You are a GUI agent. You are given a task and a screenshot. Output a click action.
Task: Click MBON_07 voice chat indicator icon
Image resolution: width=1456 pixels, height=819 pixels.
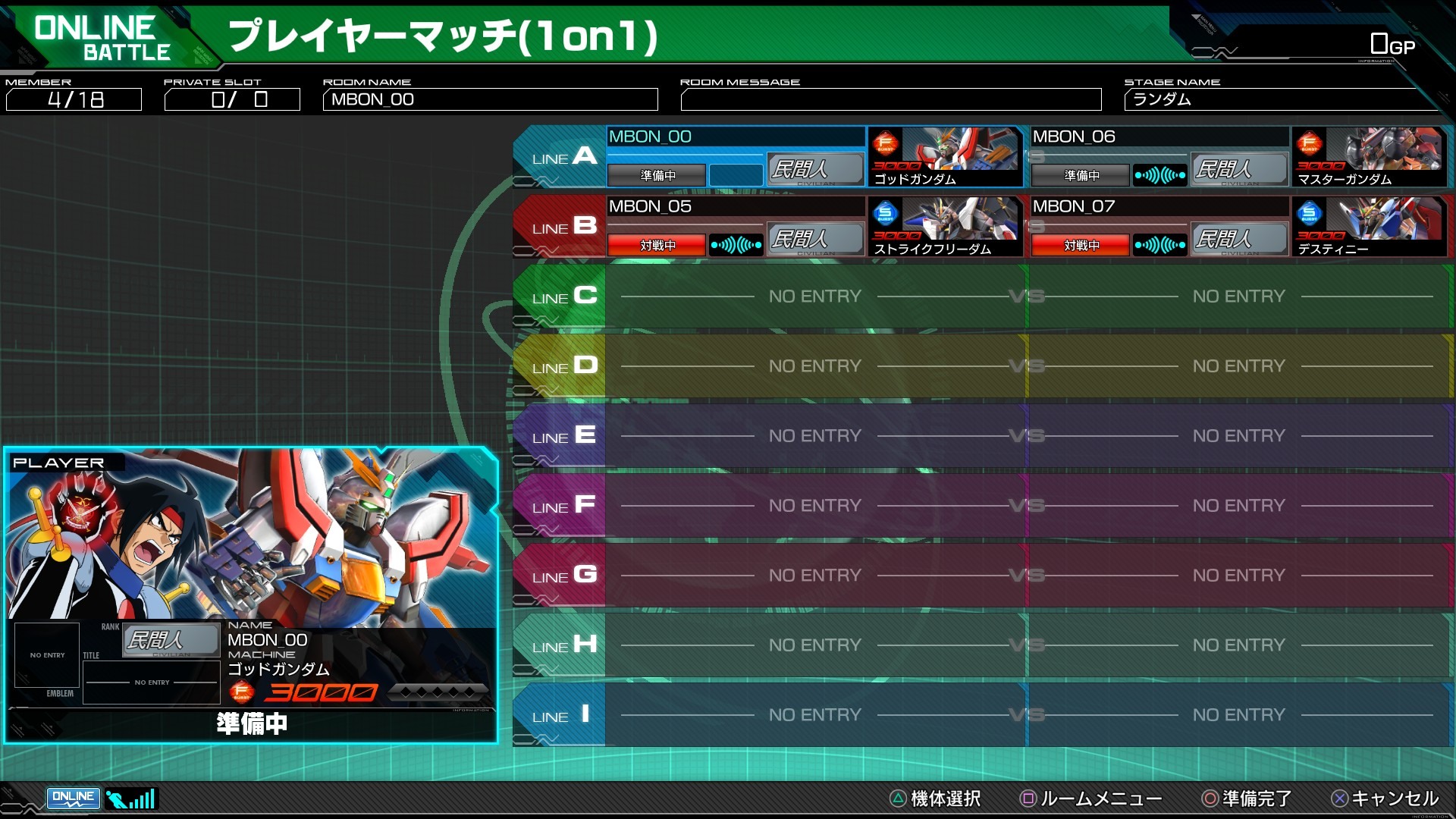click(x=1159, y=246)
